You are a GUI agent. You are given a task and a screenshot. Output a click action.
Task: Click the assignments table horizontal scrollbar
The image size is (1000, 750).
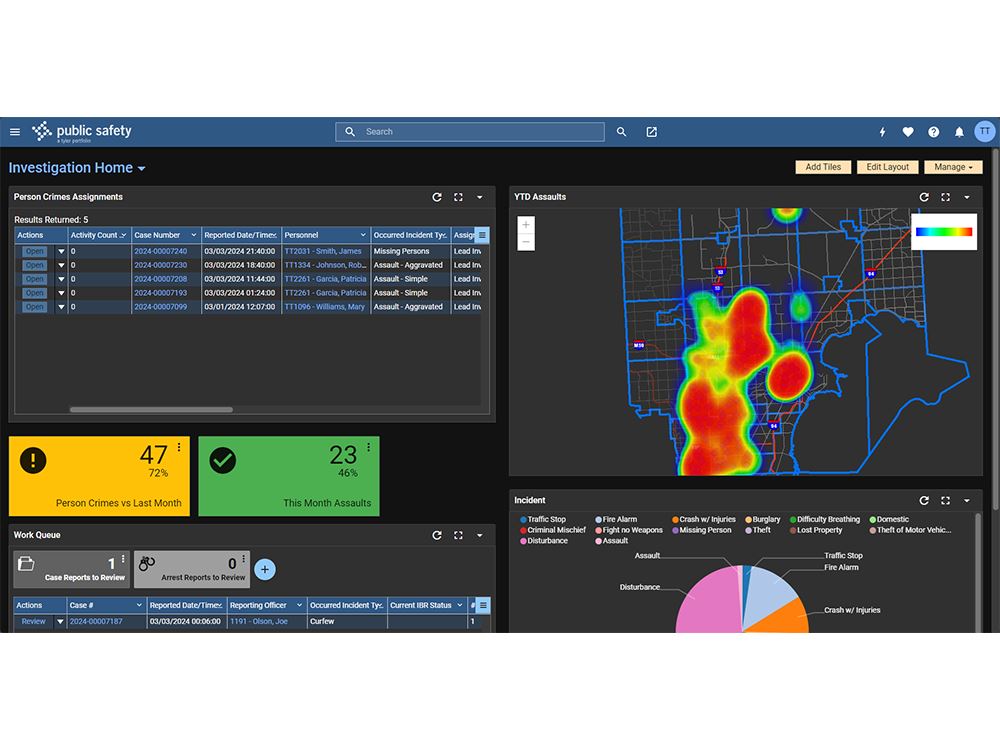[x=151, y=409]
